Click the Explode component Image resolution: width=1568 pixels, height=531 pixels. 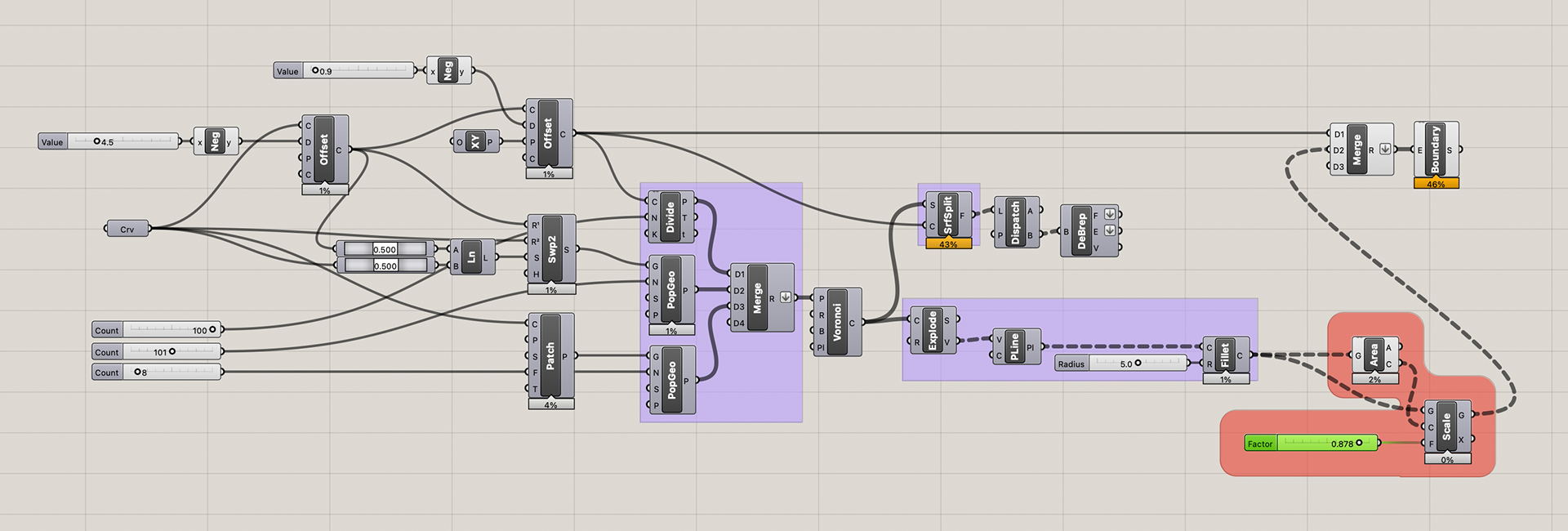(933, 330)
